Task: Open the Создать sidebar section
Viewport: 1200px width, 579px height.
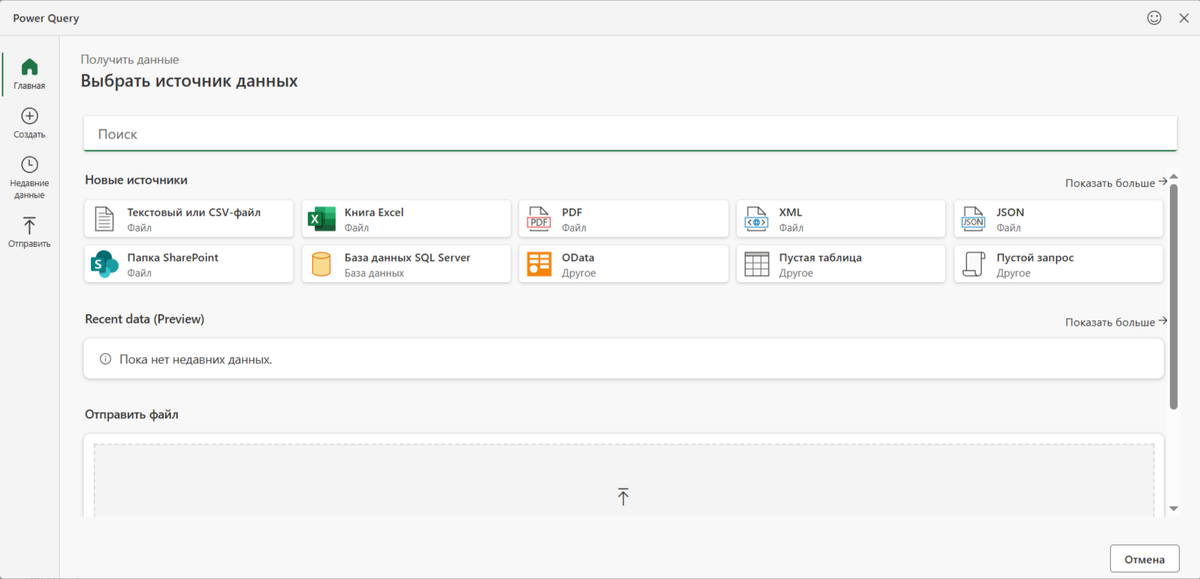Action: (29, 122)
